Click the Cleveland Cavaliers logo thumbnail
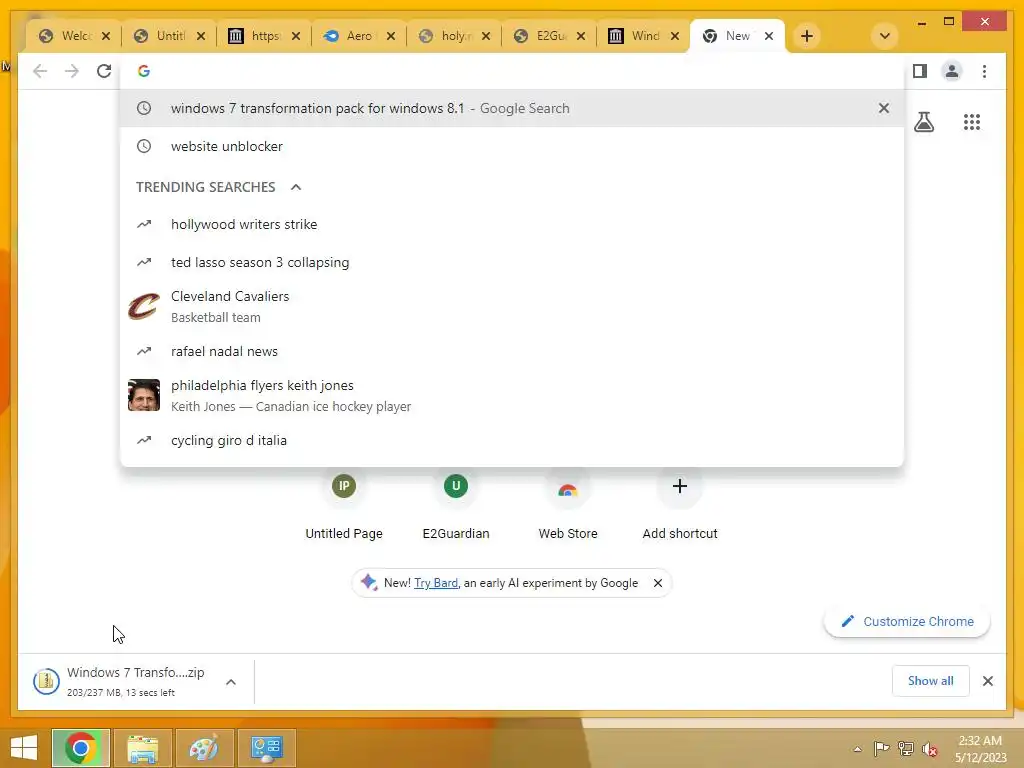This screenshot has width=1024, height=768. coord(144,306)
